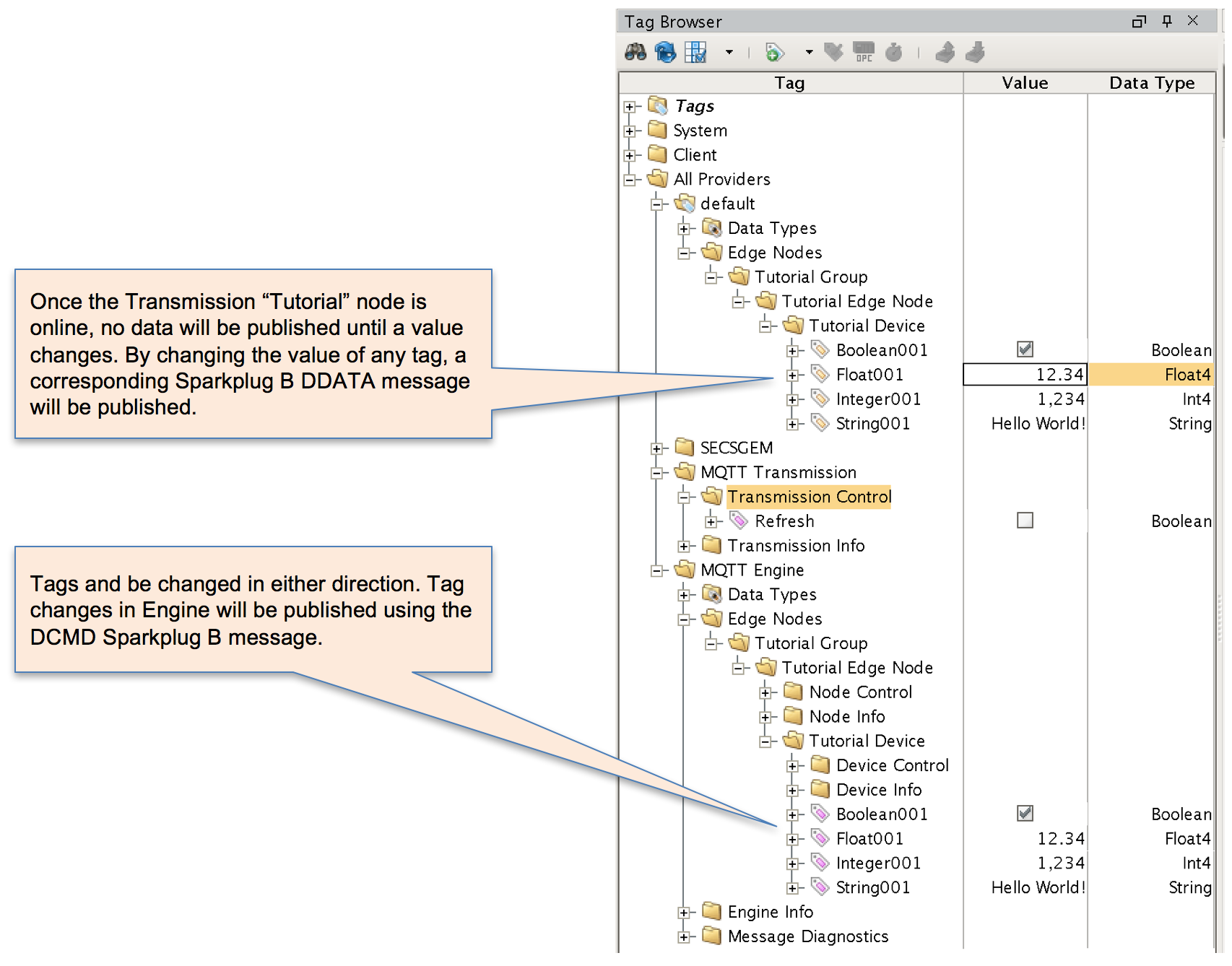
Task: Click the SECSGEM folder icon
Action: point(685,447)
